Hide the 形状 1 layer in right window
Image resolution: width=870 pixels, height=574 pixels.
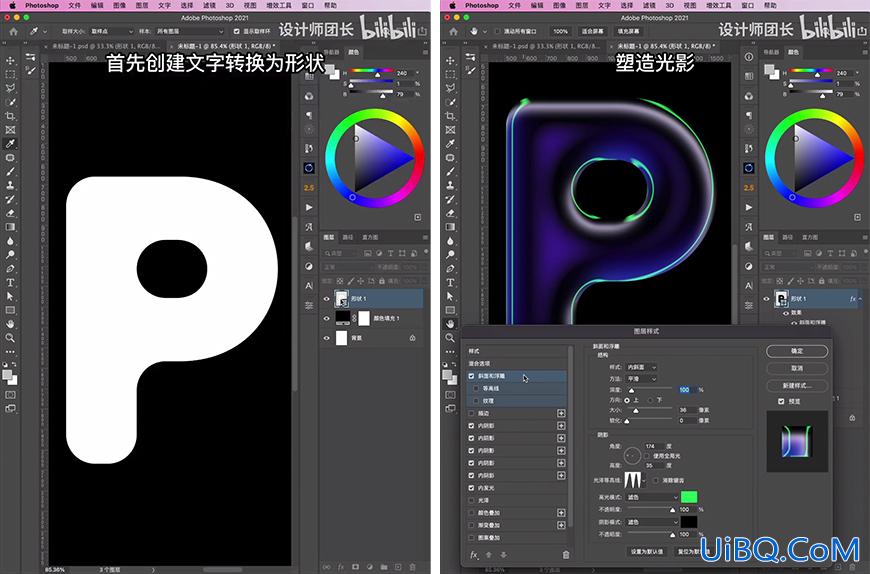point(766,299)
